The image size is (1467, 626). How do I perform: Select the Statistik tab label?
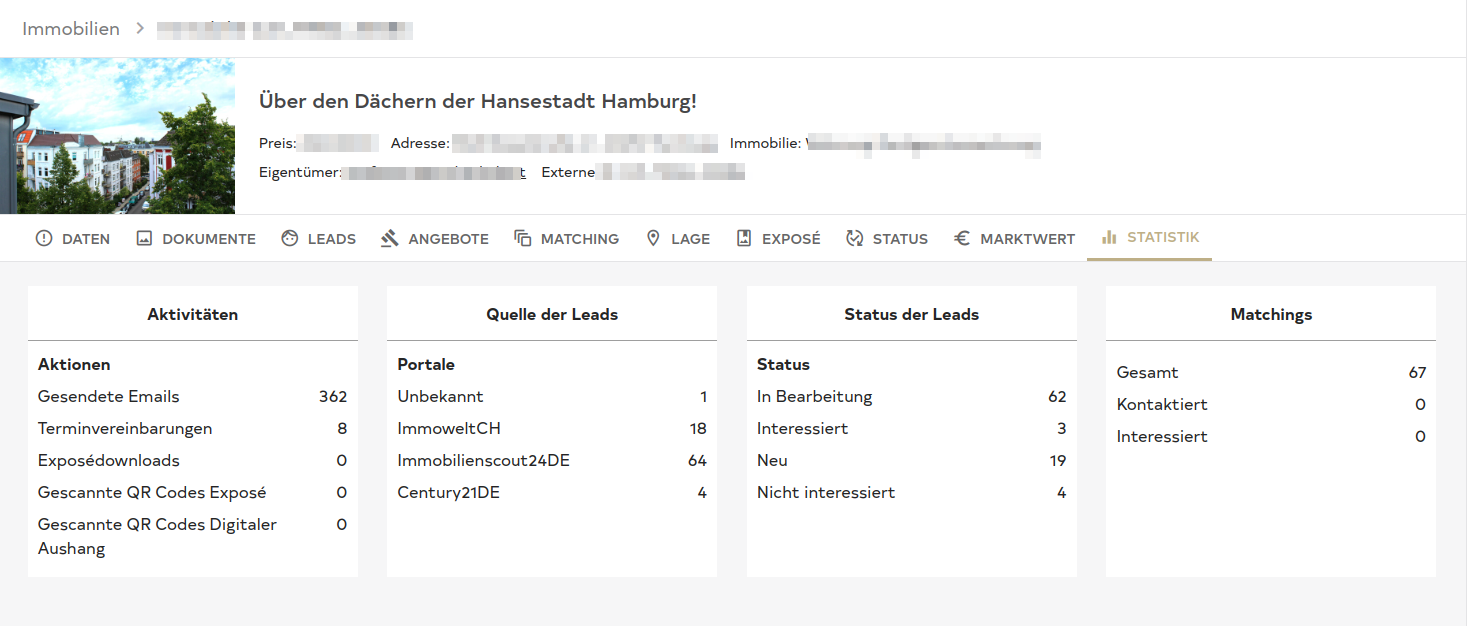pyautogui.click(x=1163, y=238)
